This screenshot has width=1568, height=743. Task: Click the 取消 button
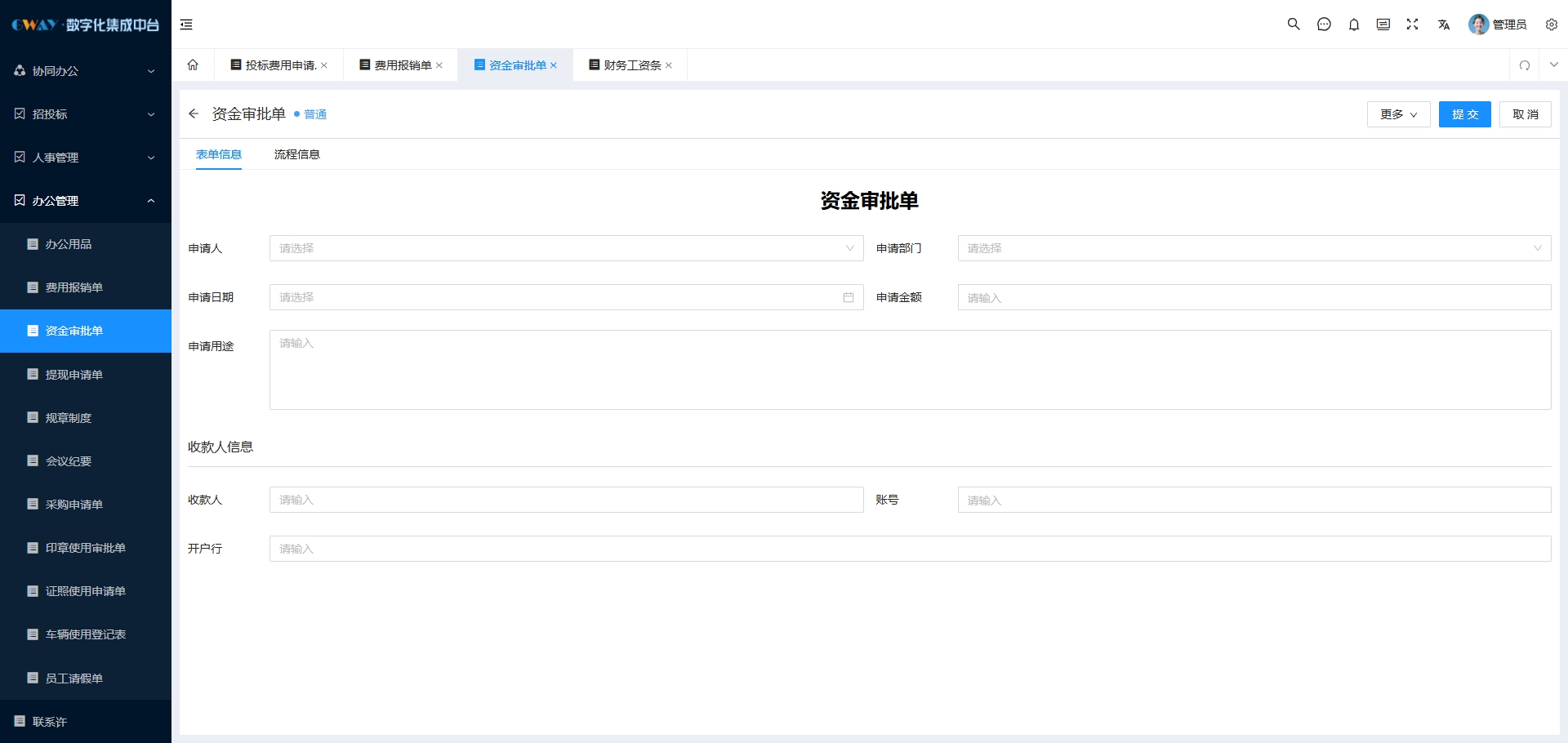(x=1525, y=114)
